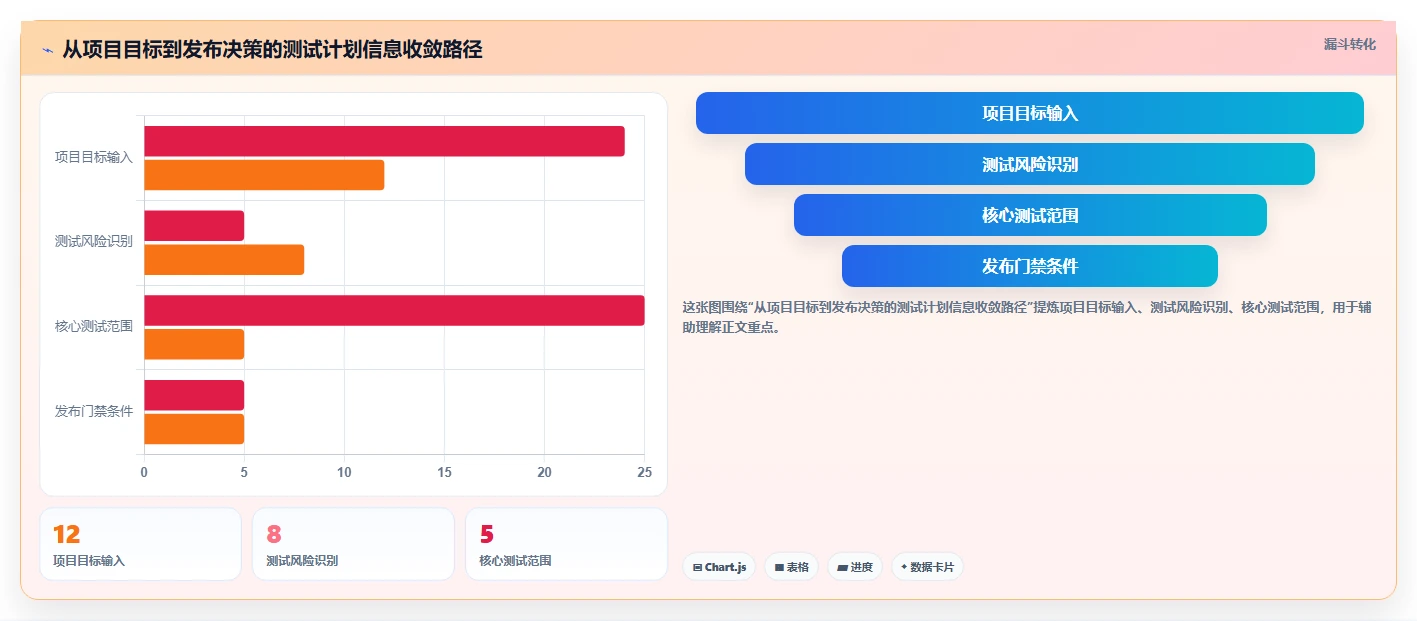
Task: Click the x-axis tick value 20
Action: pyautogui.click(x=544, y=472)
